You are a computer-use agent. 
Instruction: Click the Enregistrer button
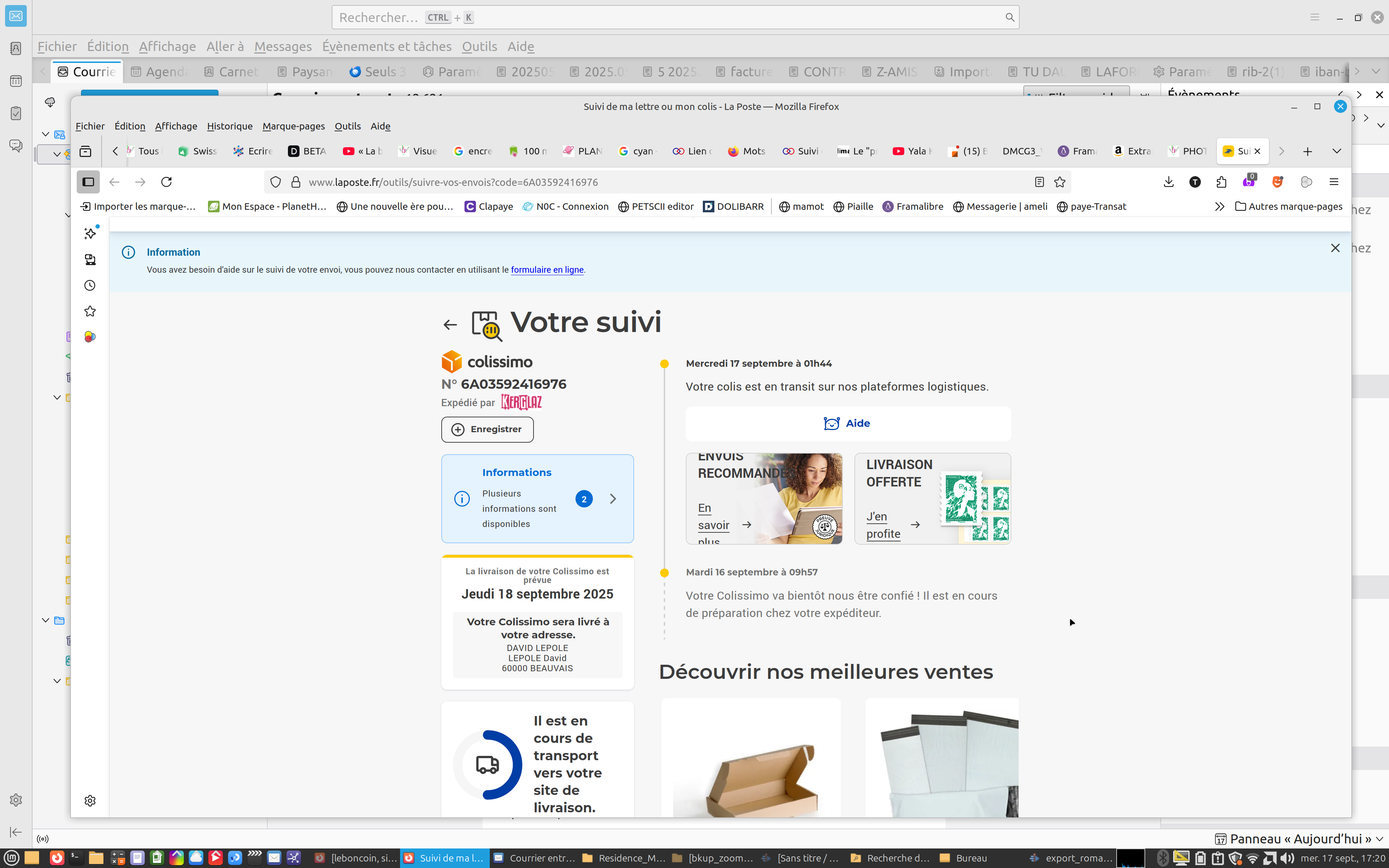point(487,429)
